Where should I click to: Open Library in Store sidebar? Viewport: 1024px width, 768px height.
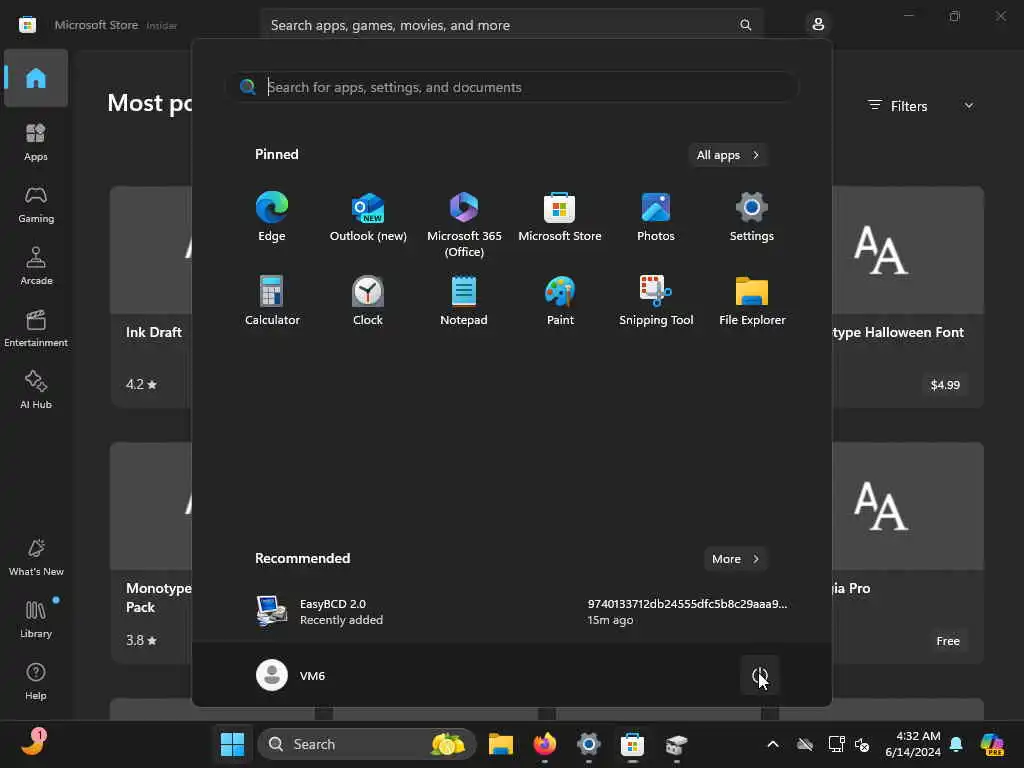click(x=36, y=620)
